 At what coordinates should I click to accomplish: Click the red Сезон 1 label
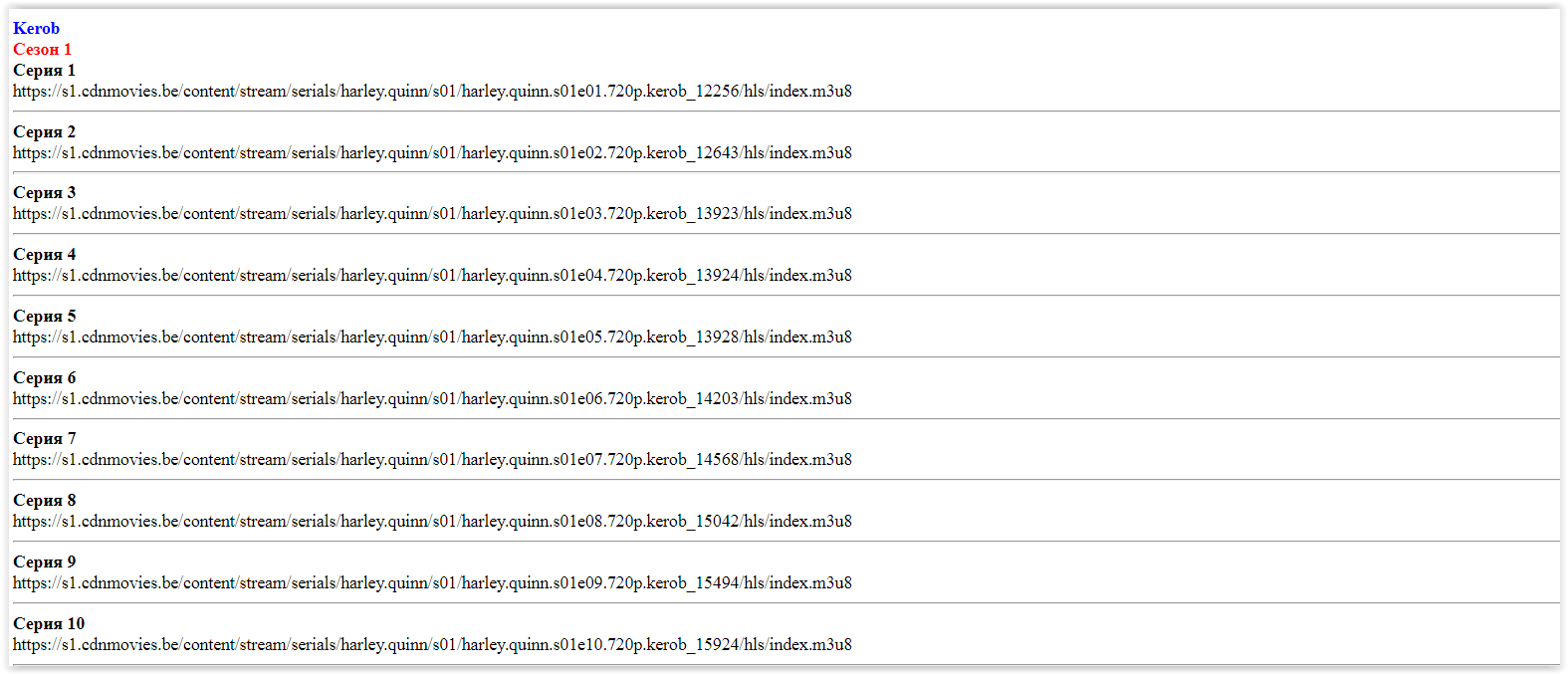point(42,49)
